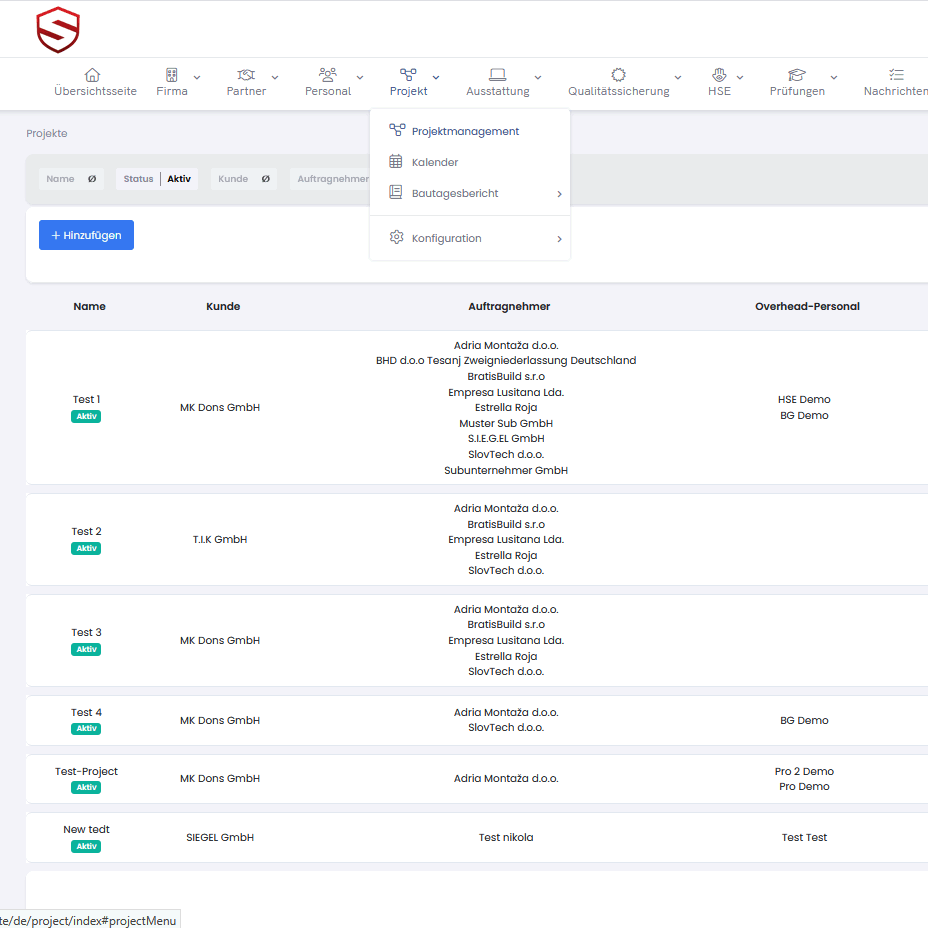Viewport: 928px width, 928px height.
Task: Select the HSE hand icon
Action: 719,75
